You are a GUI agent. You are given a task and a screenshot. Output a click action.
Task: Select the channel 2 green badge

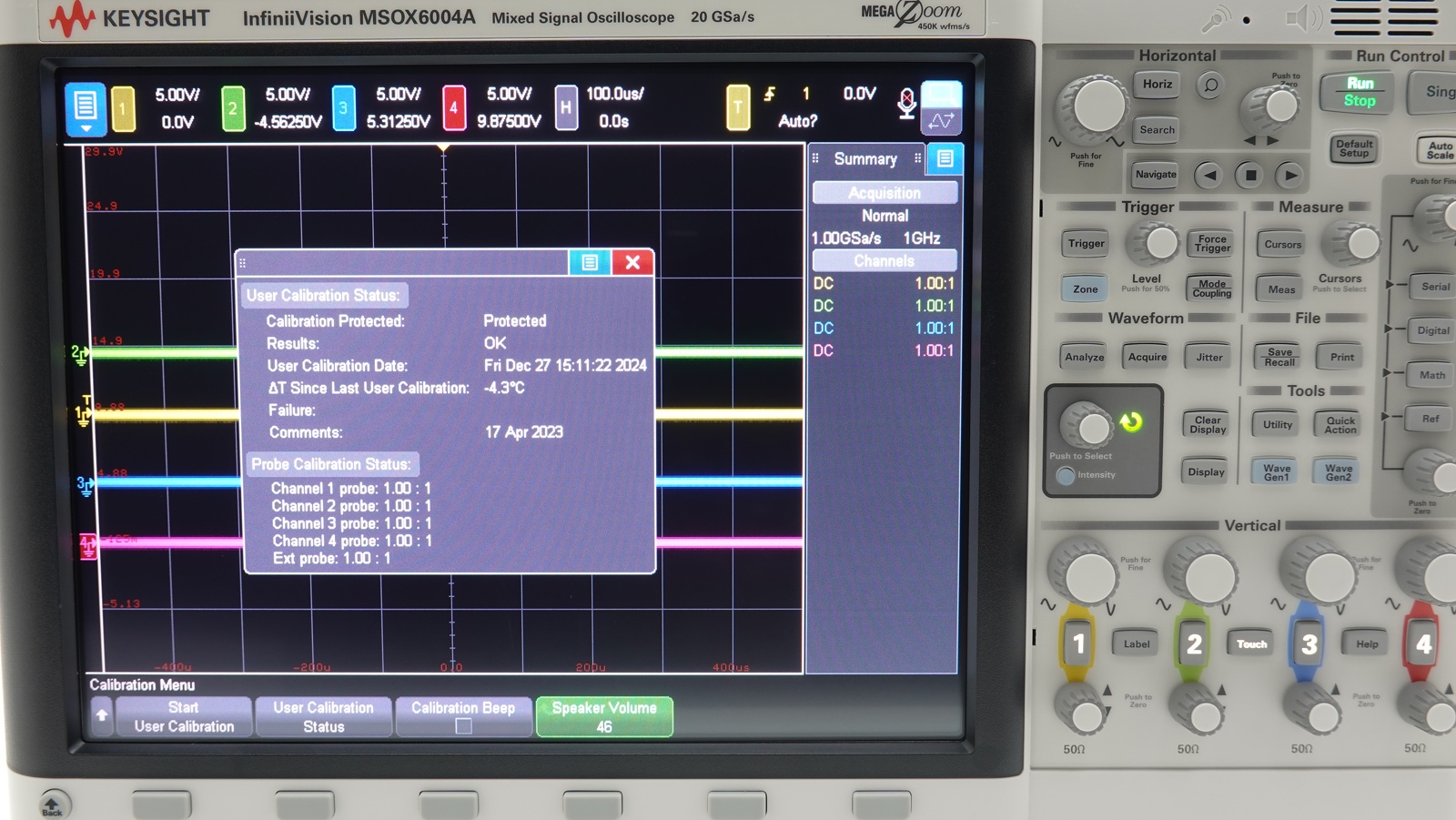pos(233,108)
